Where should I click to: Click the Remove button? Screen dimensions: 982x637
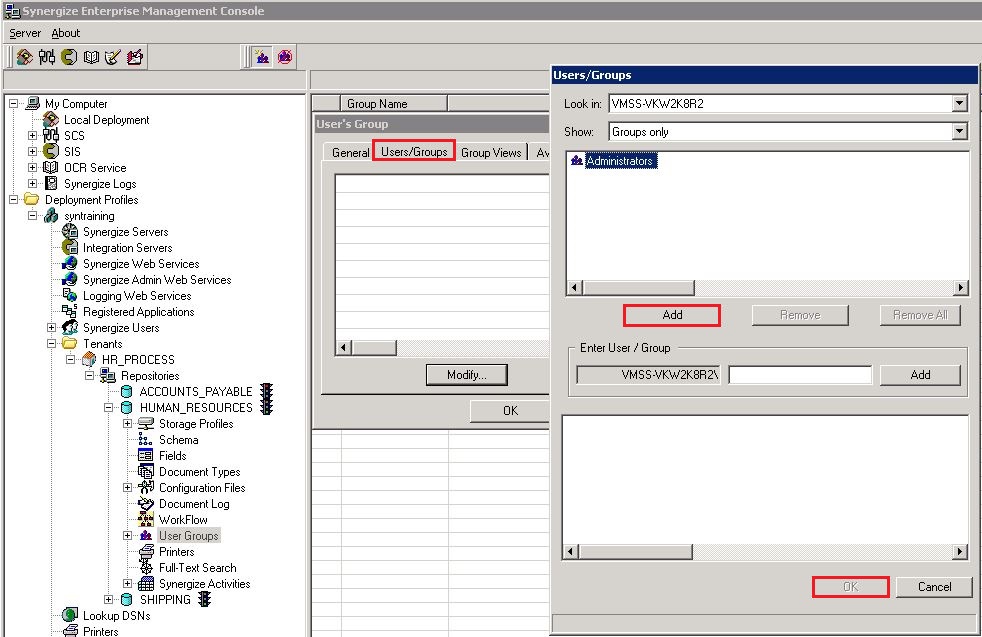pyautogui.click(x=800, y=315)
